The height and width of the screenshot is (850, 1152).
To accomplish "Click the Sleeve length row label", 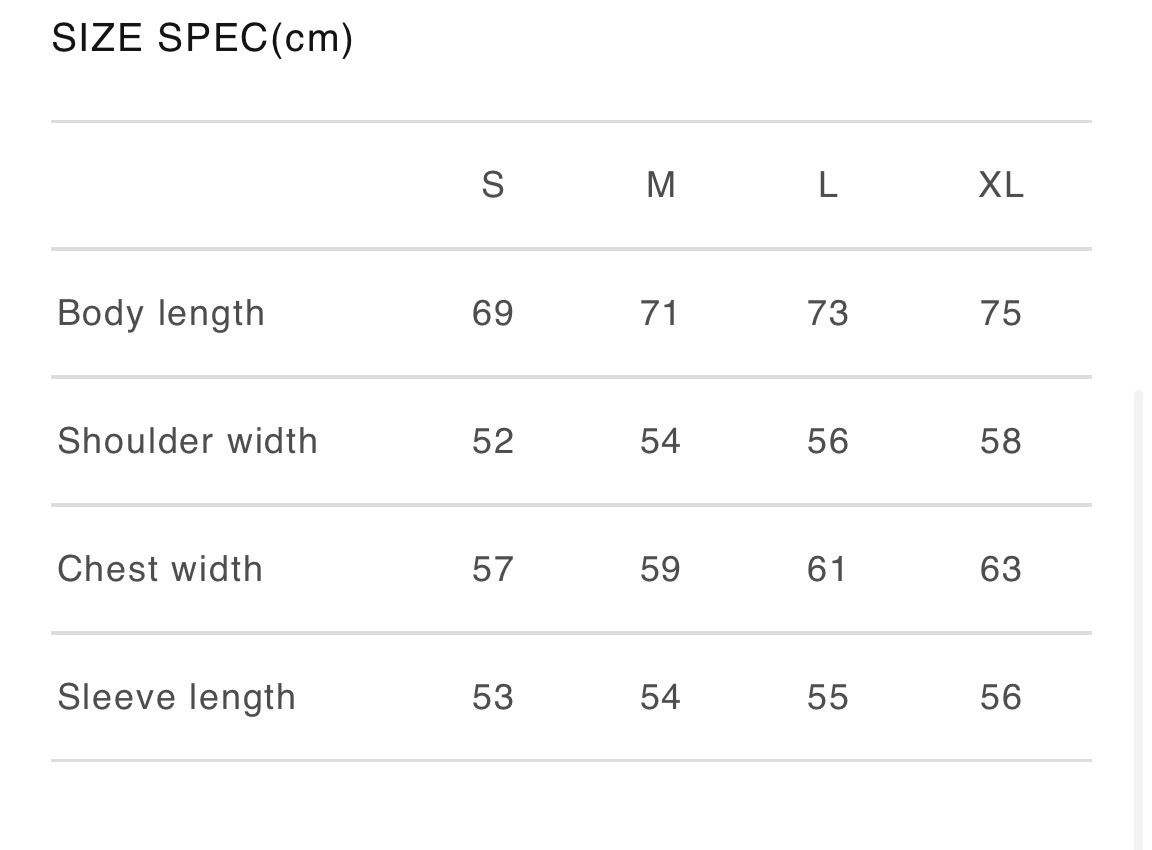I will 176,697.
